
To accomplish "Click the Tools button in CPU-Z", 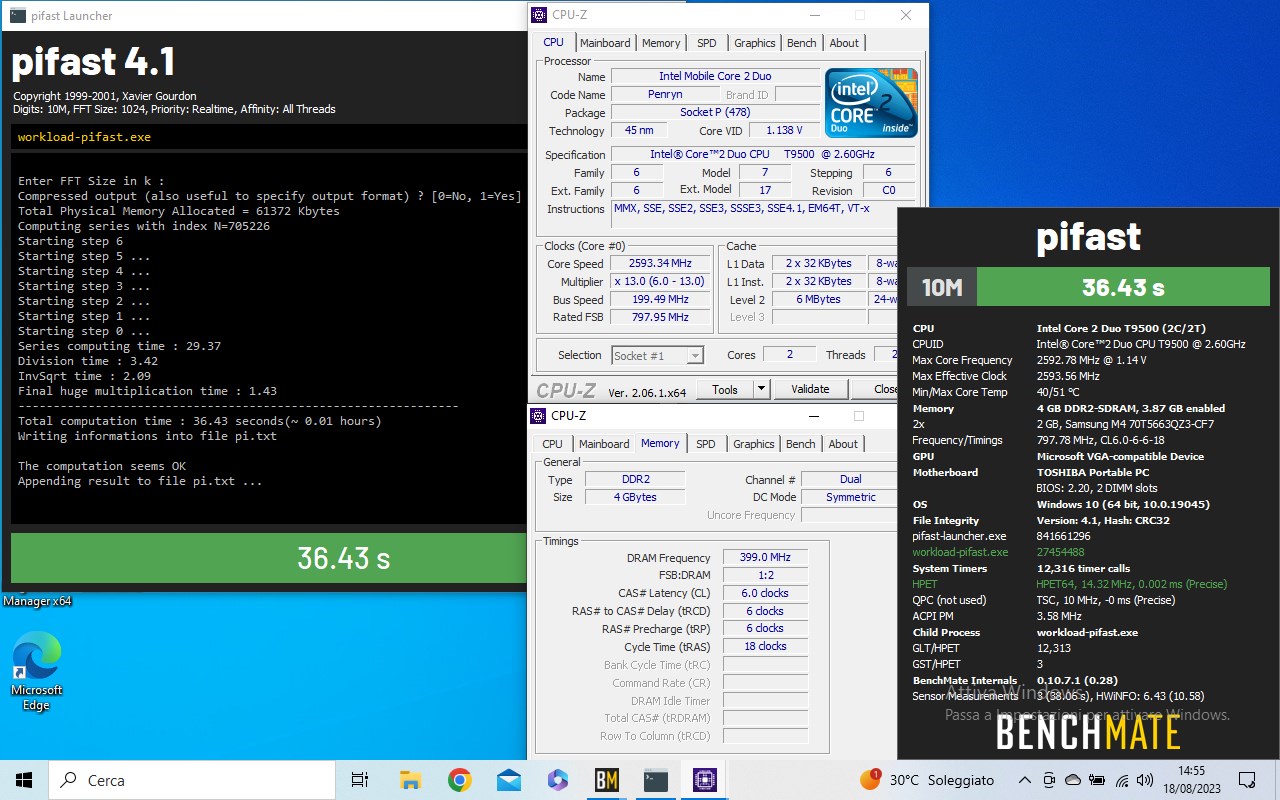I will pos(725,389).
